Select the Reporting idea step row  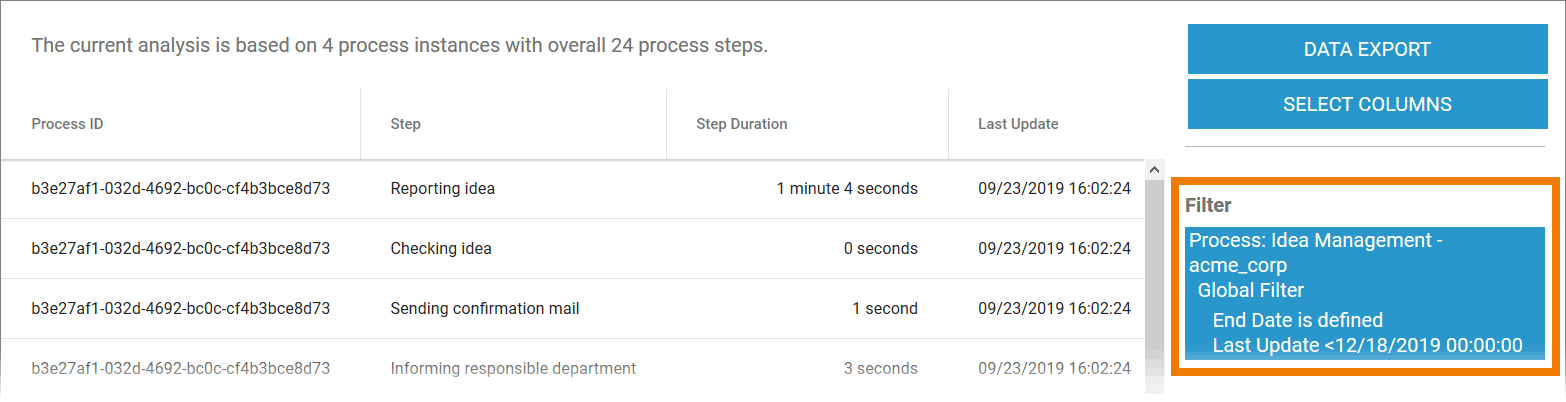click(x=442, y=188)
